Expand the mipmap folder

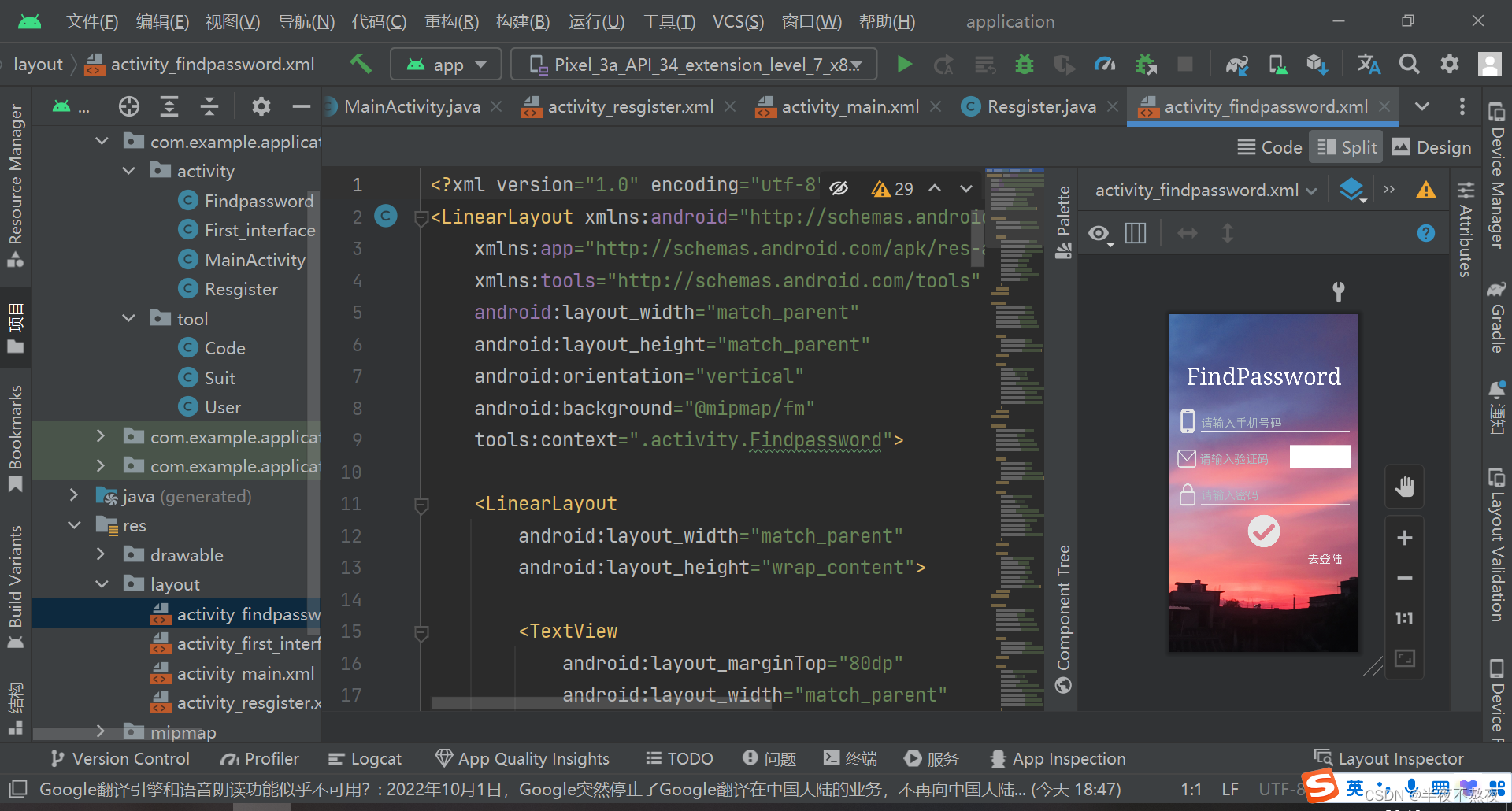(100, 731)
